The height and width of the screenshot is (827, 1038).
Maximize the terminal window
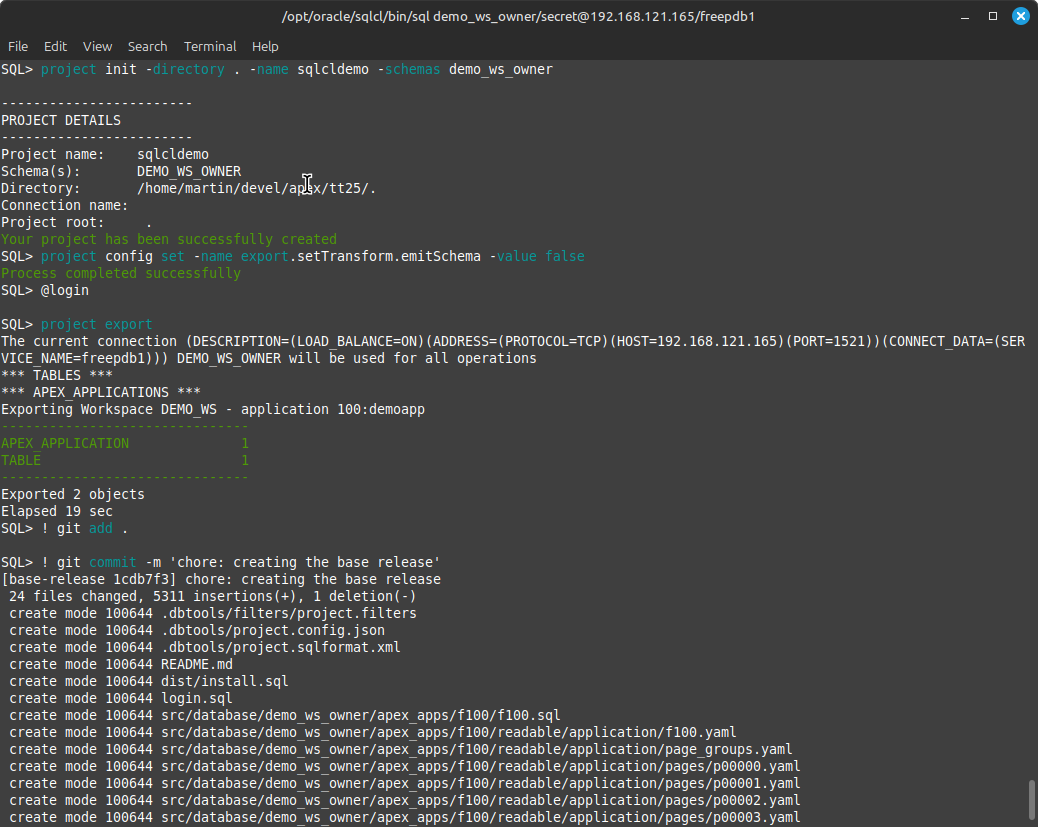[993, 17]
